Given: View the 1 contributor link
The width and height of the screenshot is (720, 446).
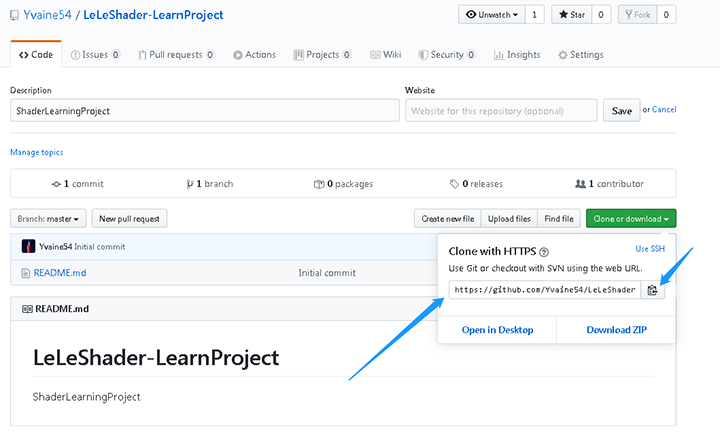Looking at the screenshot, I should (x=609, y=184).
